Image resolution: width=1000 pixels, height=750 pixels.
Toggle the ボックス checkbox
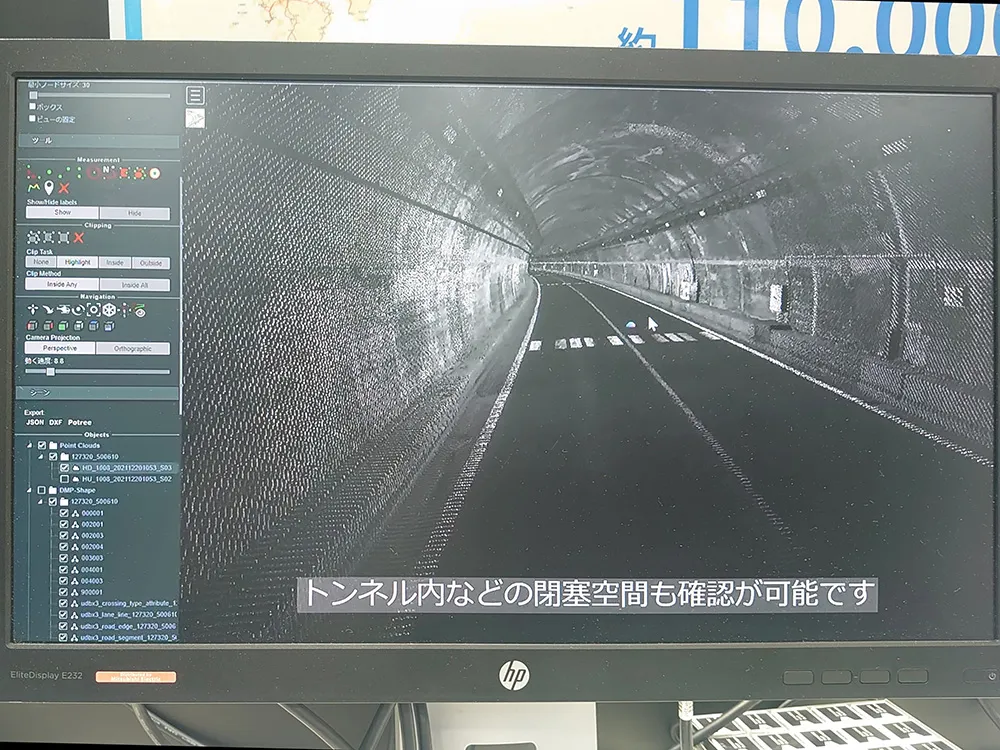33,107
